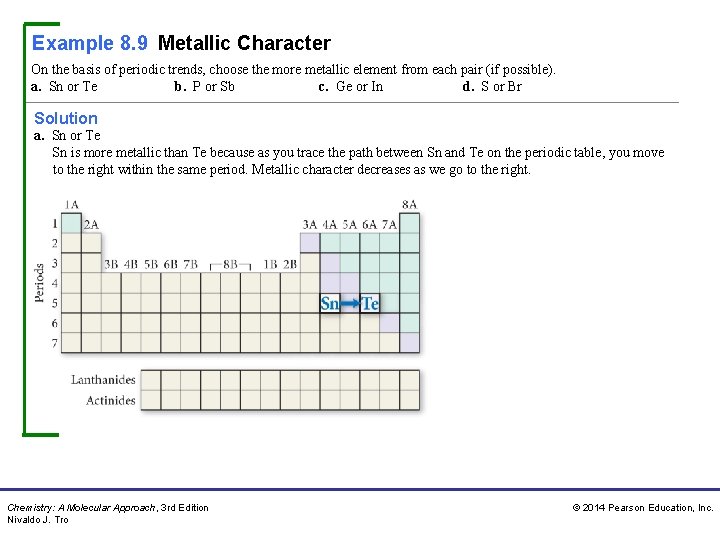The image size is (720, 540).
Task: Click the Pearson Education copyright text
Action: point(643,508)
